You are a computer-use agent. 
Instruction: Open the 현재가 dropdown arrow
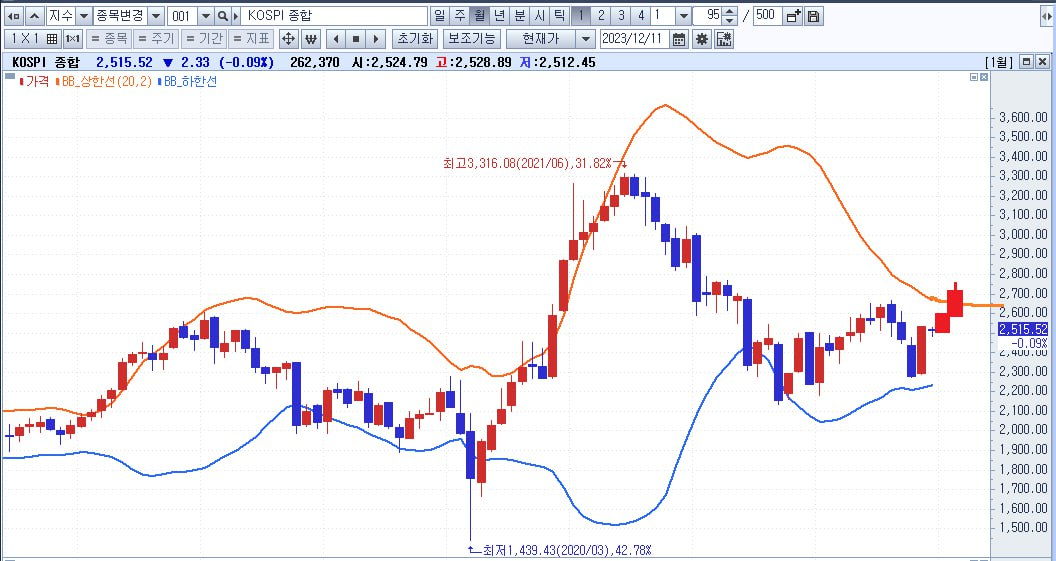pyautogui.click(x=586, y=39)
